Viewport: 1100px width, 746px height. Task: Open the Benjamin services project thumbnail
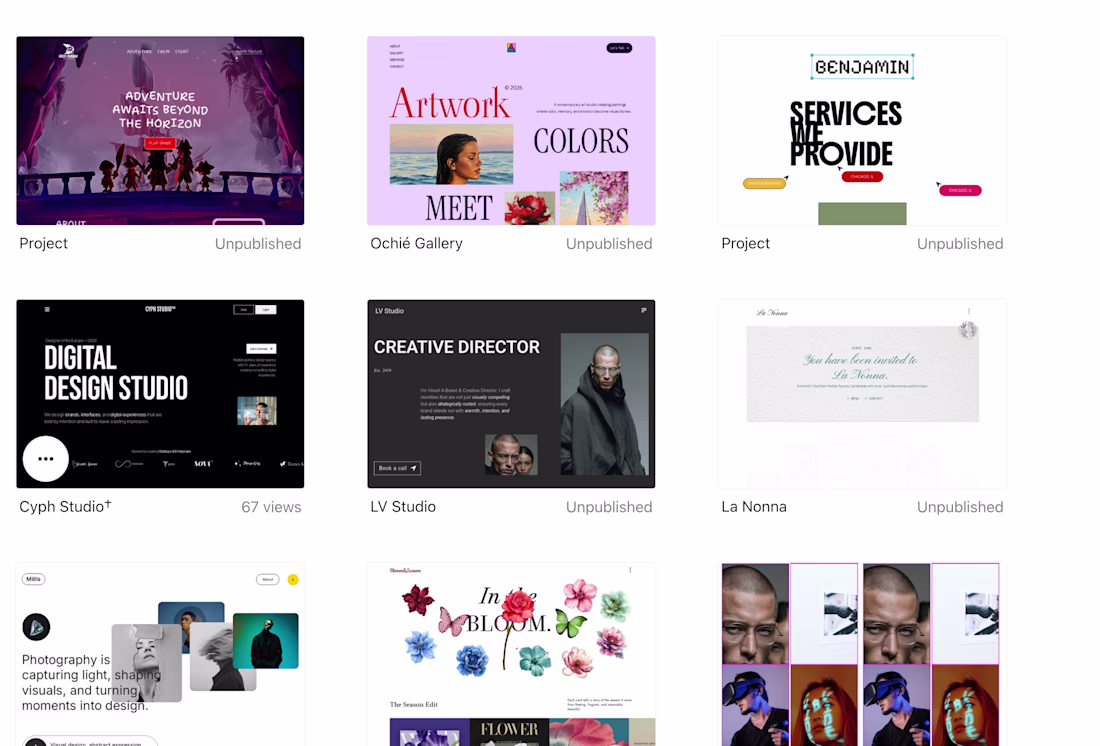coord(862,131)
